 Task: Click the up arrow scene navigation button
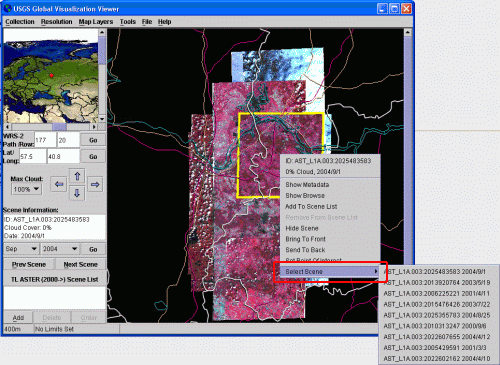tap(77, 176)
